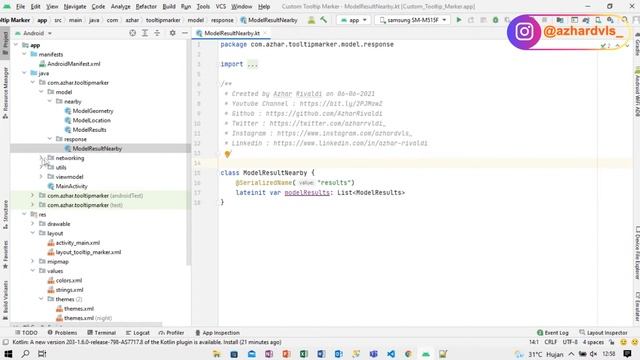
Task: Open Task View on taskbar
Action: (x=42, y=354)
